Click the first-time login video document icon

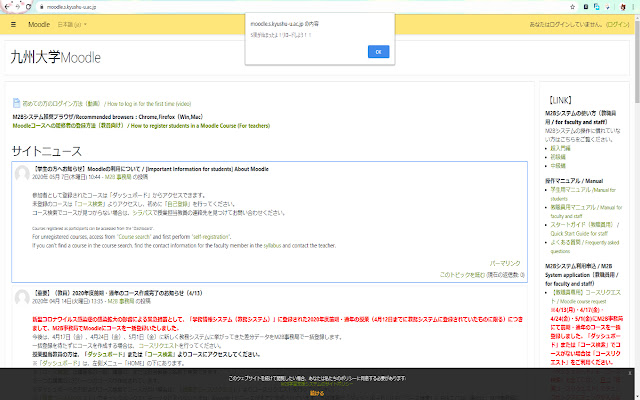click(15, 103)
